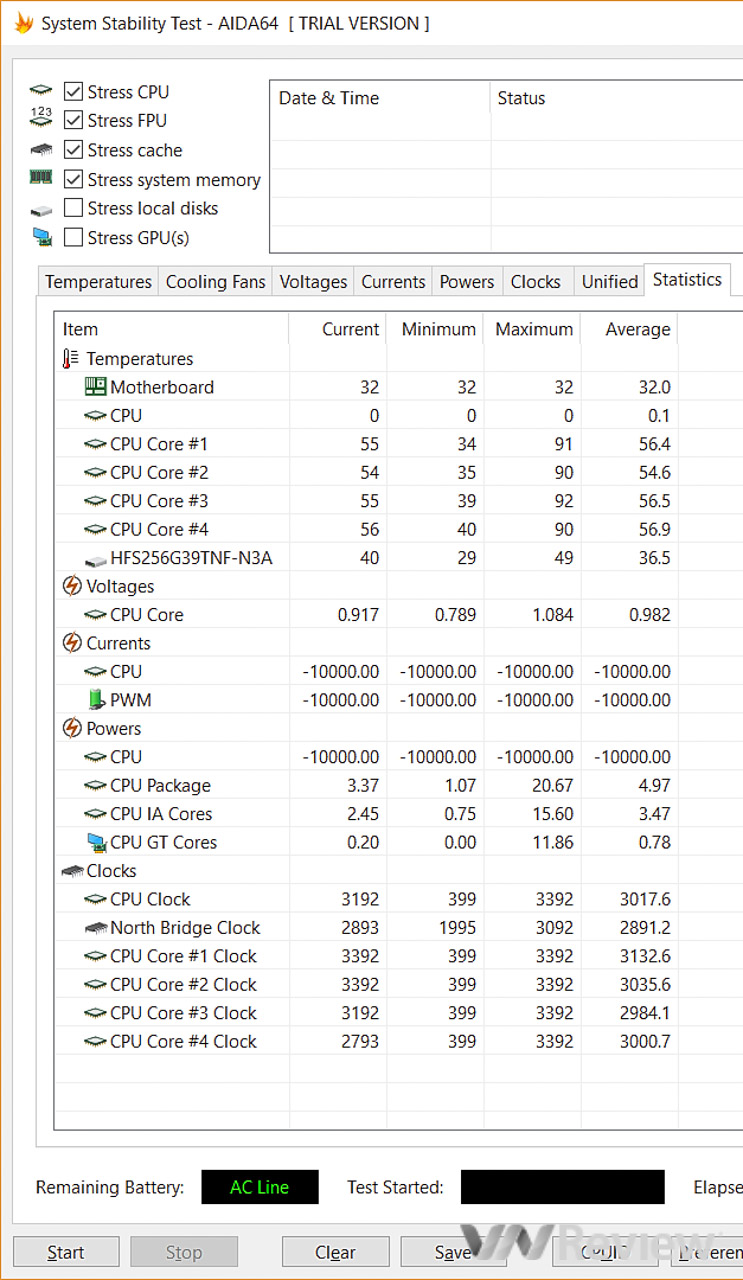Click the memory module icon beside Stress system memory
This screenshot has width=743, height=1280.
pyautogui.click(x=41, y=177)
